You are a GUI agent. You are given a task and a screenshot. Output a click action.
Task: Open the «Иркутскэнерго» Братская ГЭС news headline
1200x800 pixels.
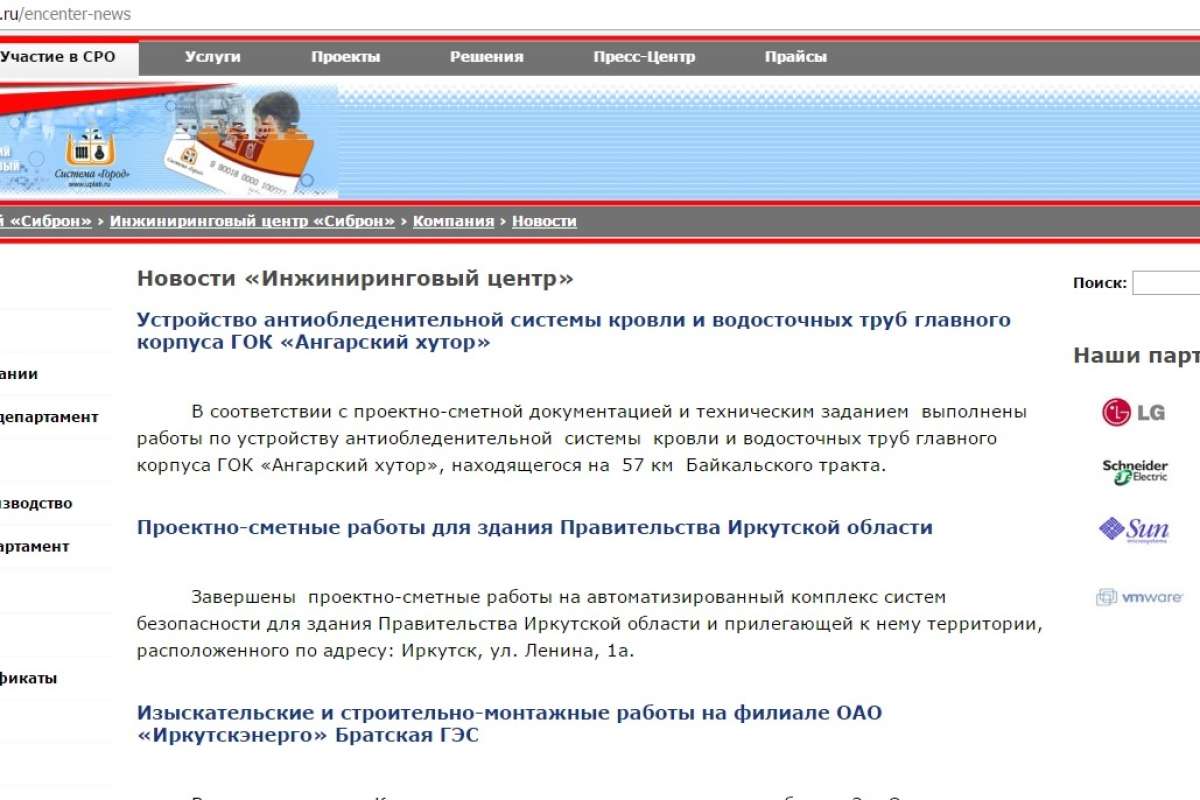click(x=509, y=724)
